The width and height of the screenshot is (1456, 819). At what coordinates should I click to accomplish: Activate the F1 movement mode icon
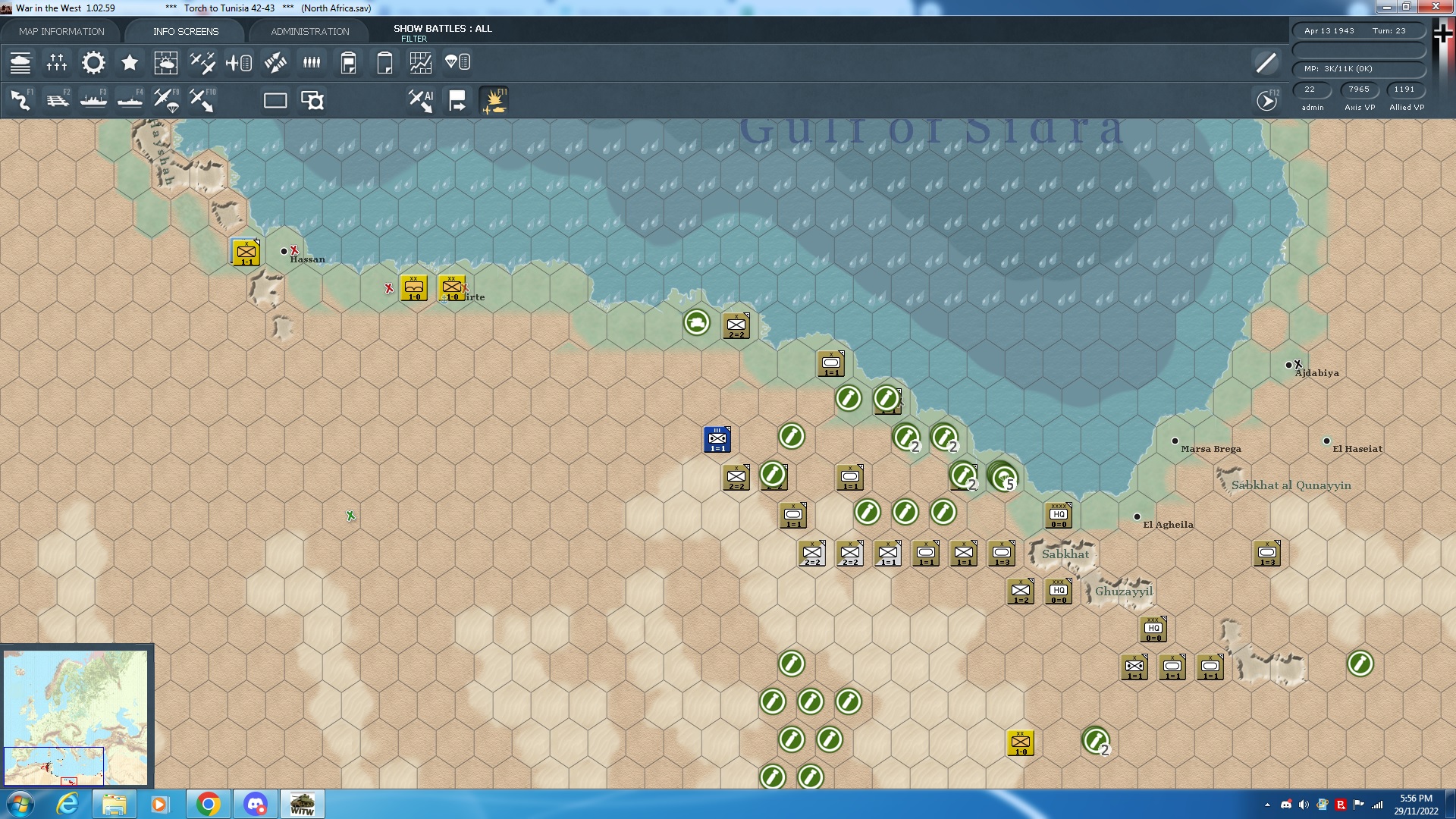click(x=19, y=99)
